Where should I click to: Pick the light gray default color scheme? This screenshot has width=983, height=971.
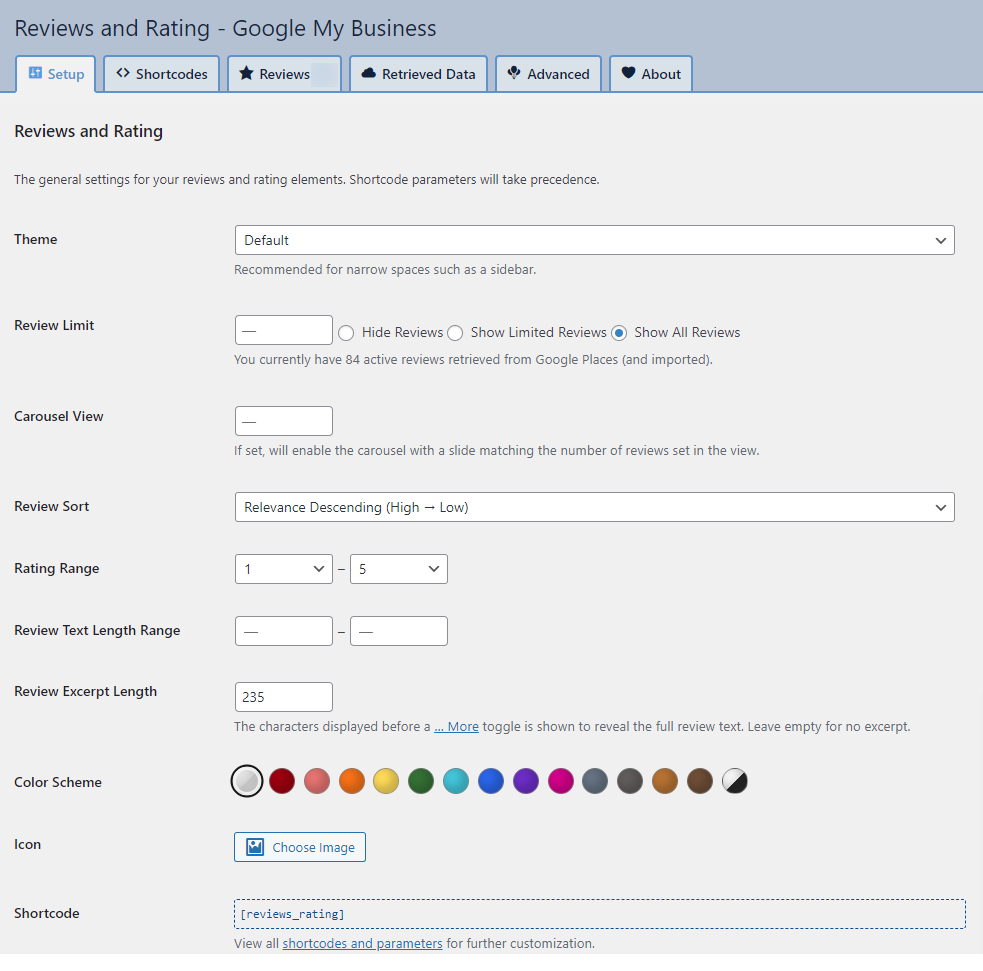(247, 781)
